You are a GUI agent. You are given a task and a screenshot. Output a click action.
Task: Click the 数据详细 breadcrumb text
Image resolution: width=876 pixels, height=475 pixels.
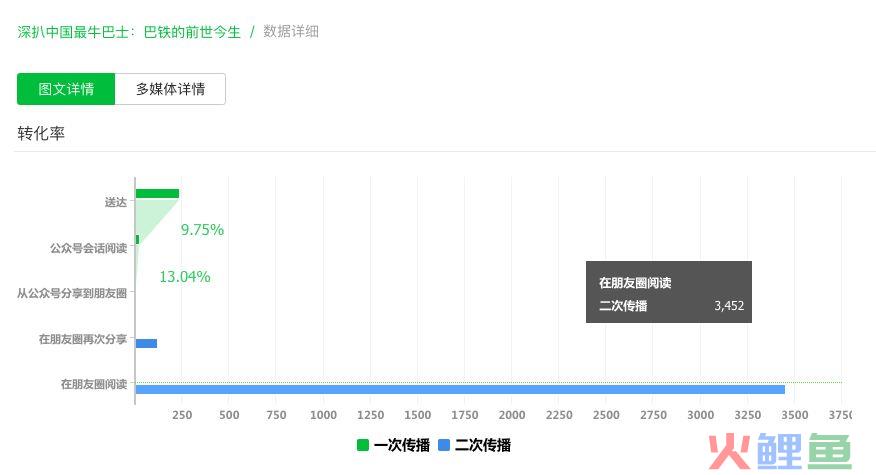click(x=291, y=32)
